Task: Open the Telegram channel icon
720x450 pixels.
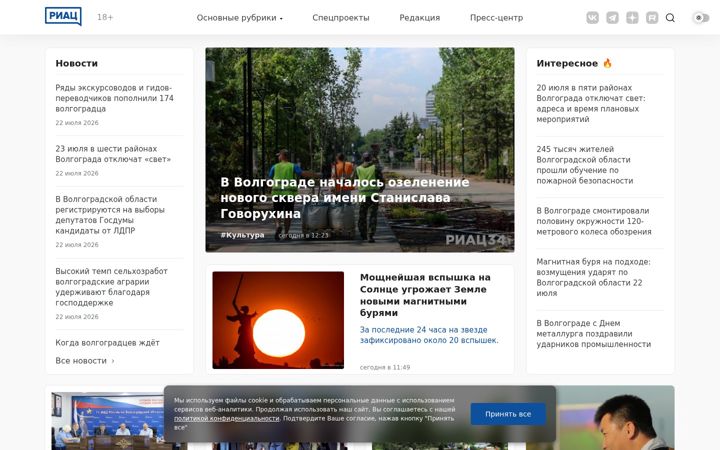Action: 612,17
